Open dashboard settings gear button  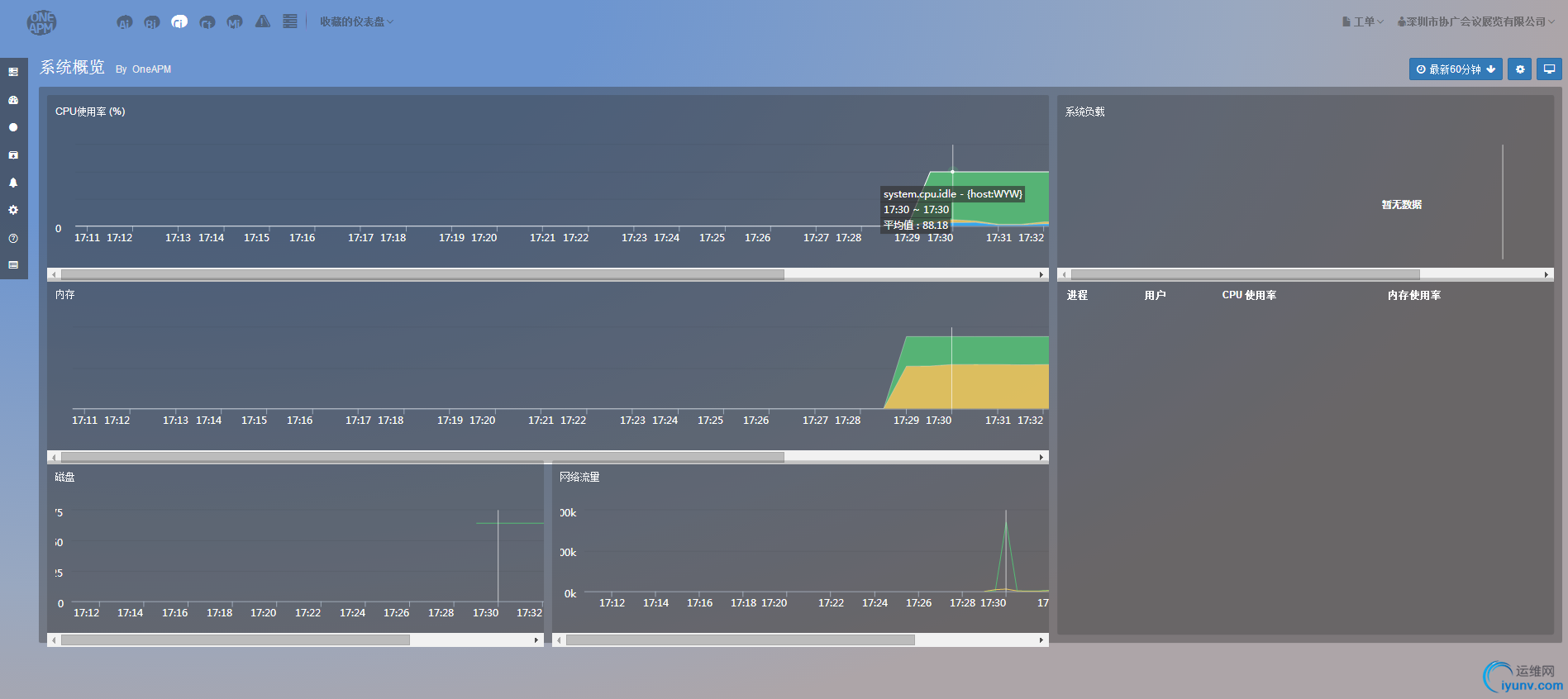(x=1520, y=69)
